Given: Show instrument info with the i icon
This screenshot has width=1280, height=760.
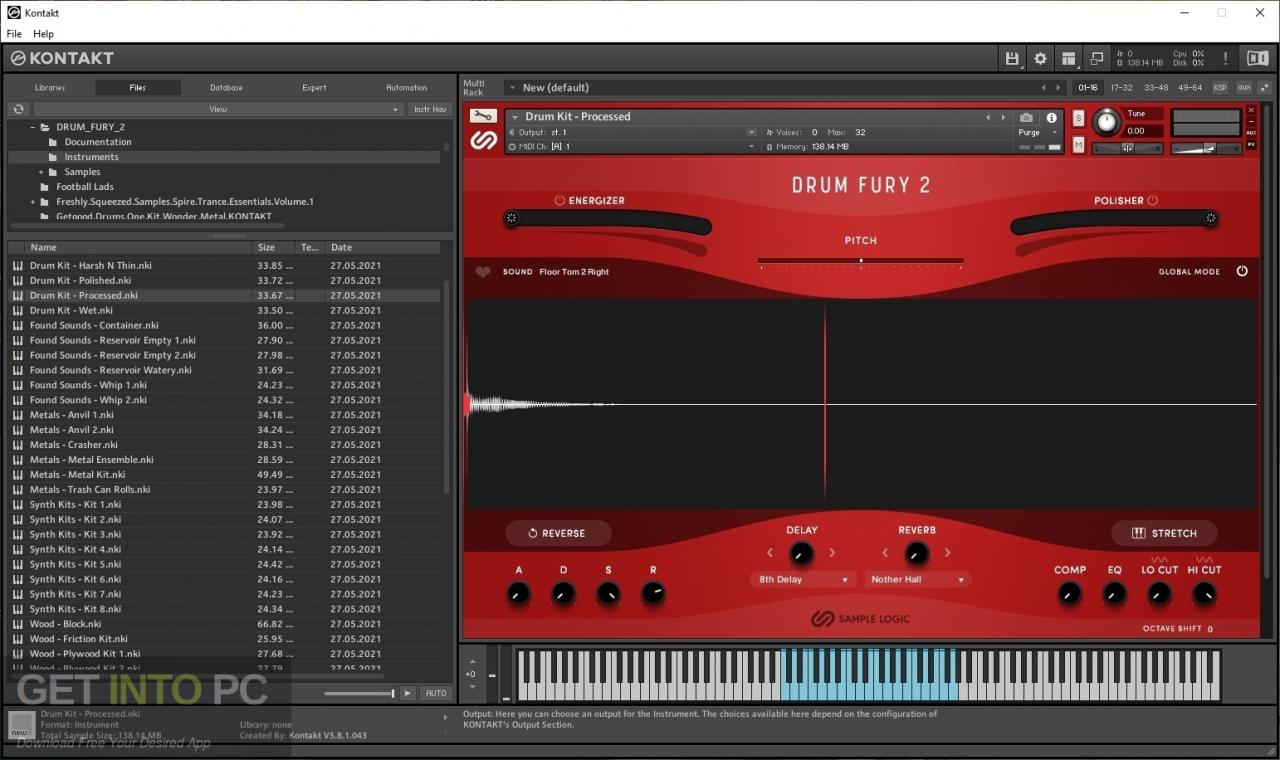Looking at the screenshot, I should (x=1051, y=117).
